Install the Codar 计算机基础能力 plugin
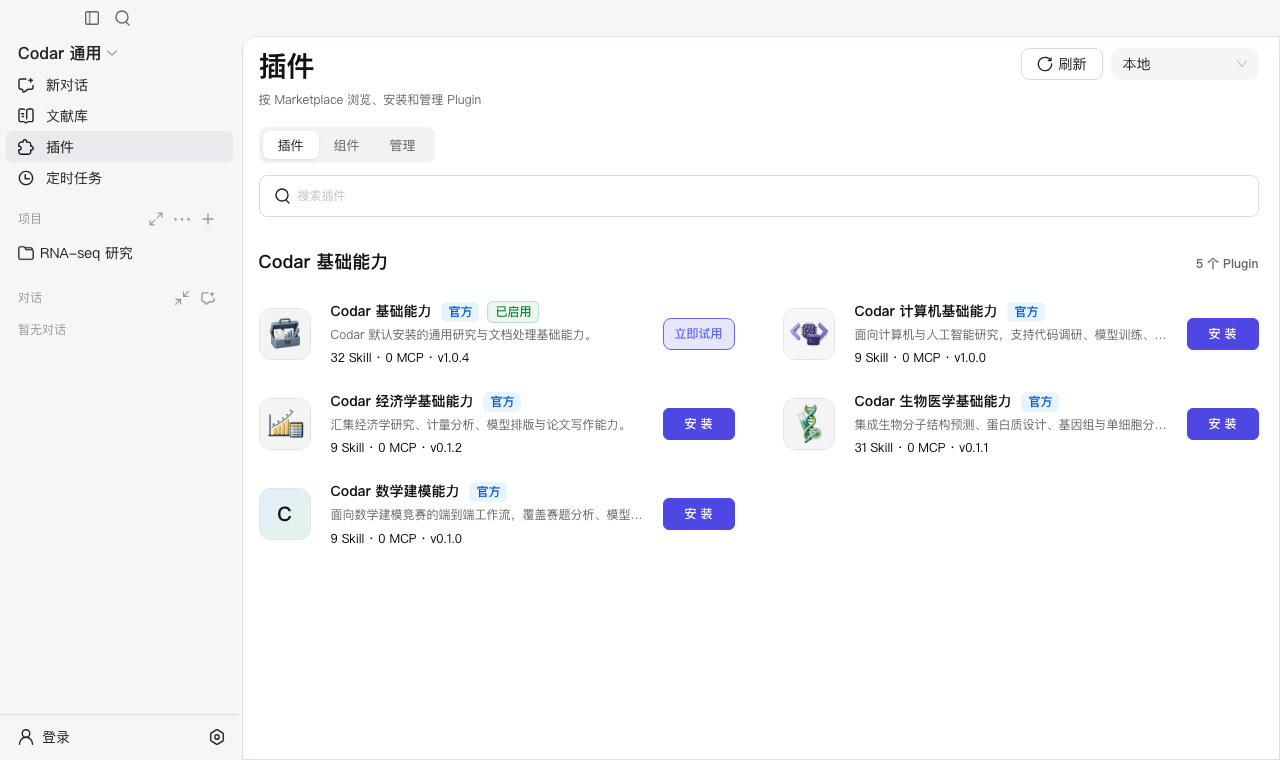Image resolution: width=1280 pixels, height=760 pixels. pos(1223,334)
